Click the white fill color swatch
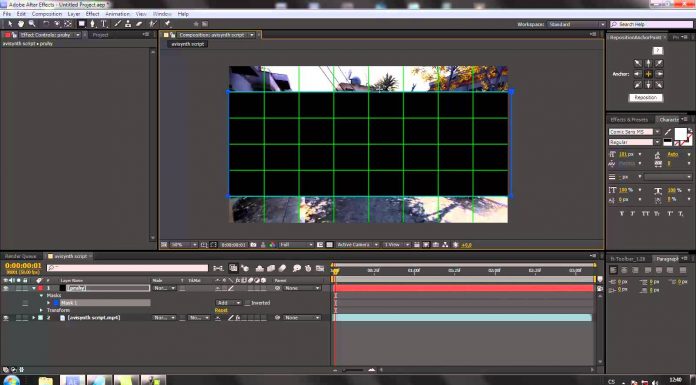The image size is (696, 385). [x=680, y=133]
